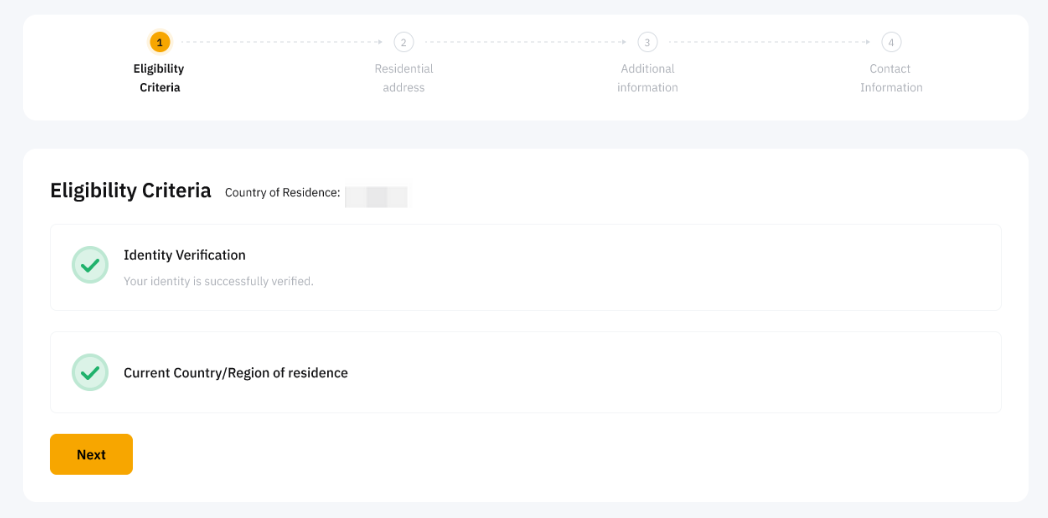Click the Current Country/Region green checkmark icon
Viewport: 1048px width, 518px height.
coord(90,372)
